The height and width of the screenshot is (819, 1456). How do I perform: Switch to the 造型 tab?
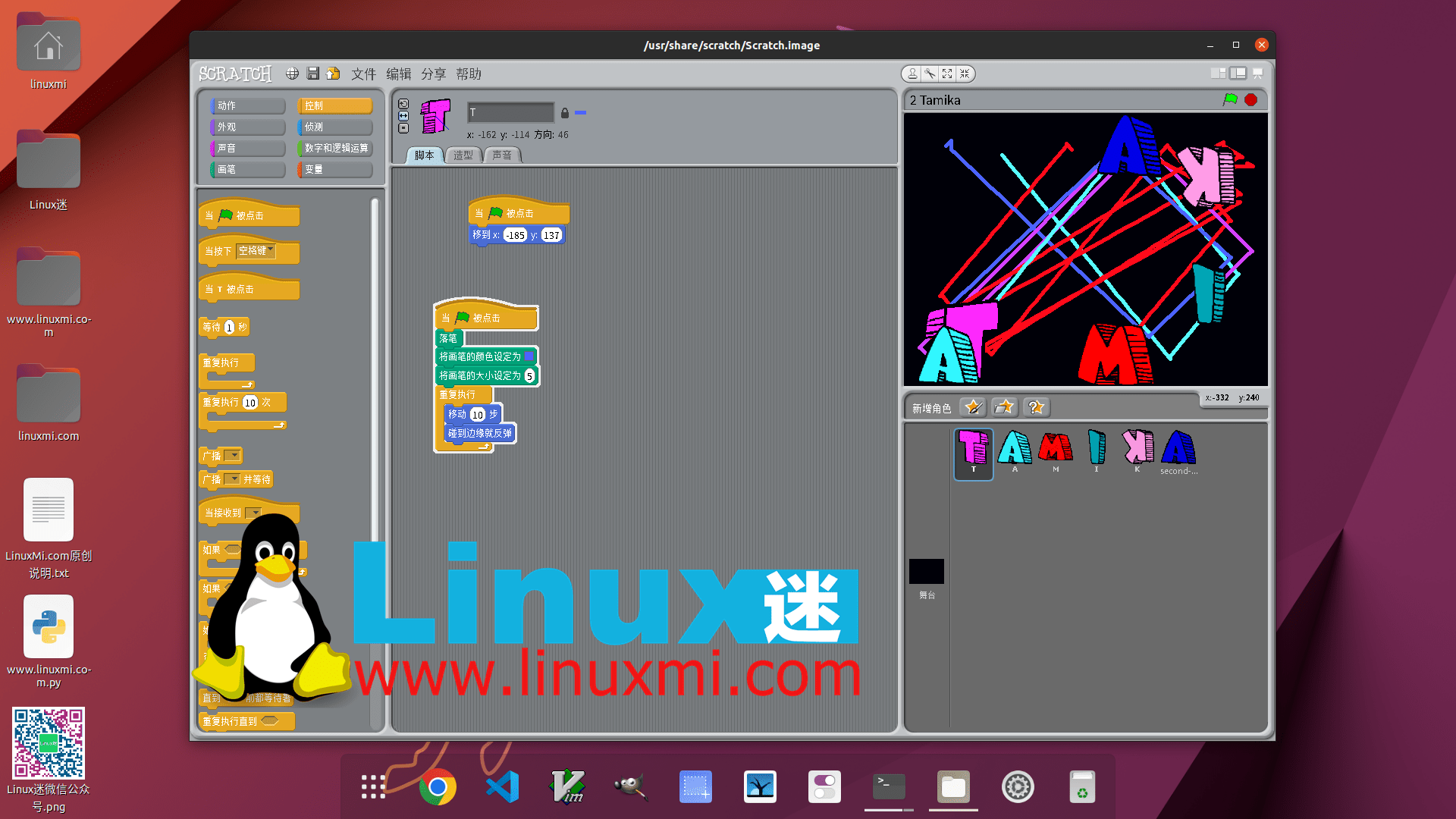[x=463, y=155]
